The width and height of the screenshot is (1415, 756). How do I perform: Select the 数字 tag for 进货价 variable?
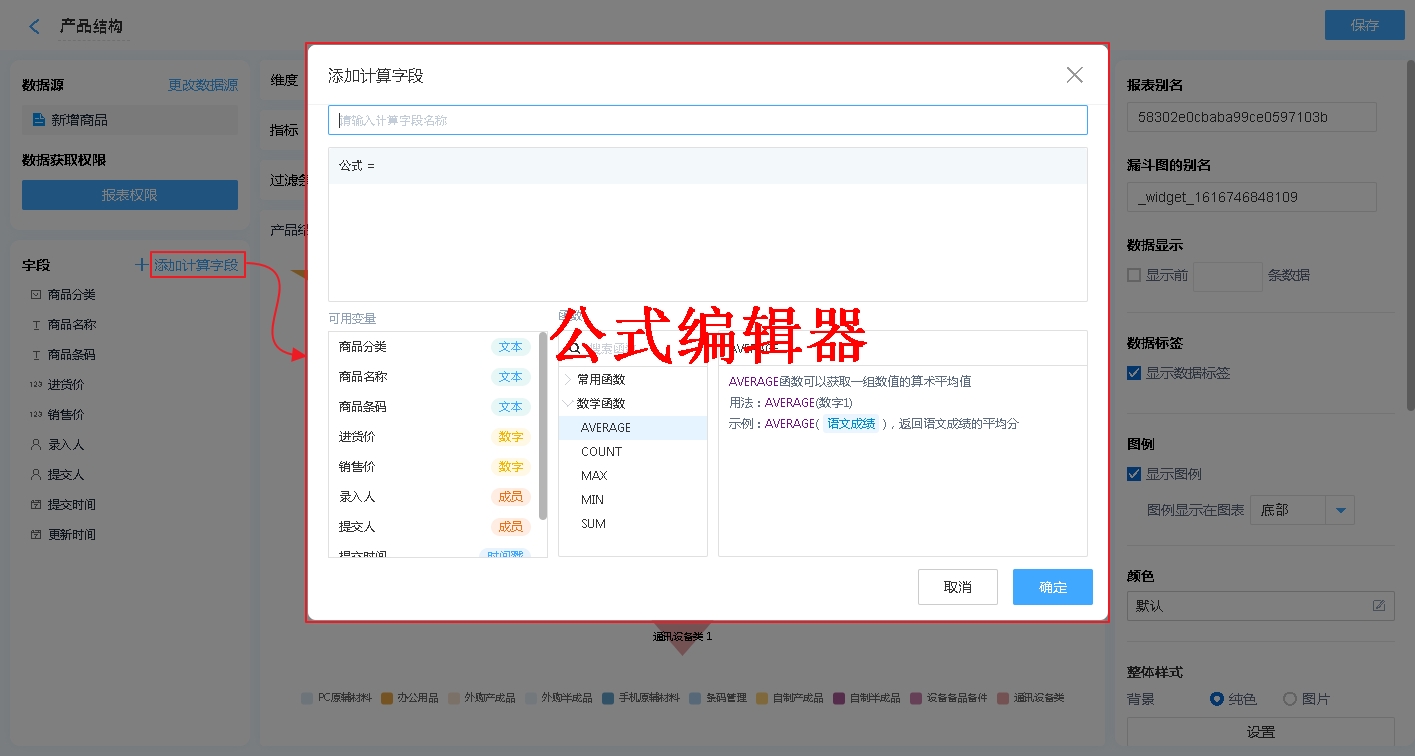click(x=510, y=437)
